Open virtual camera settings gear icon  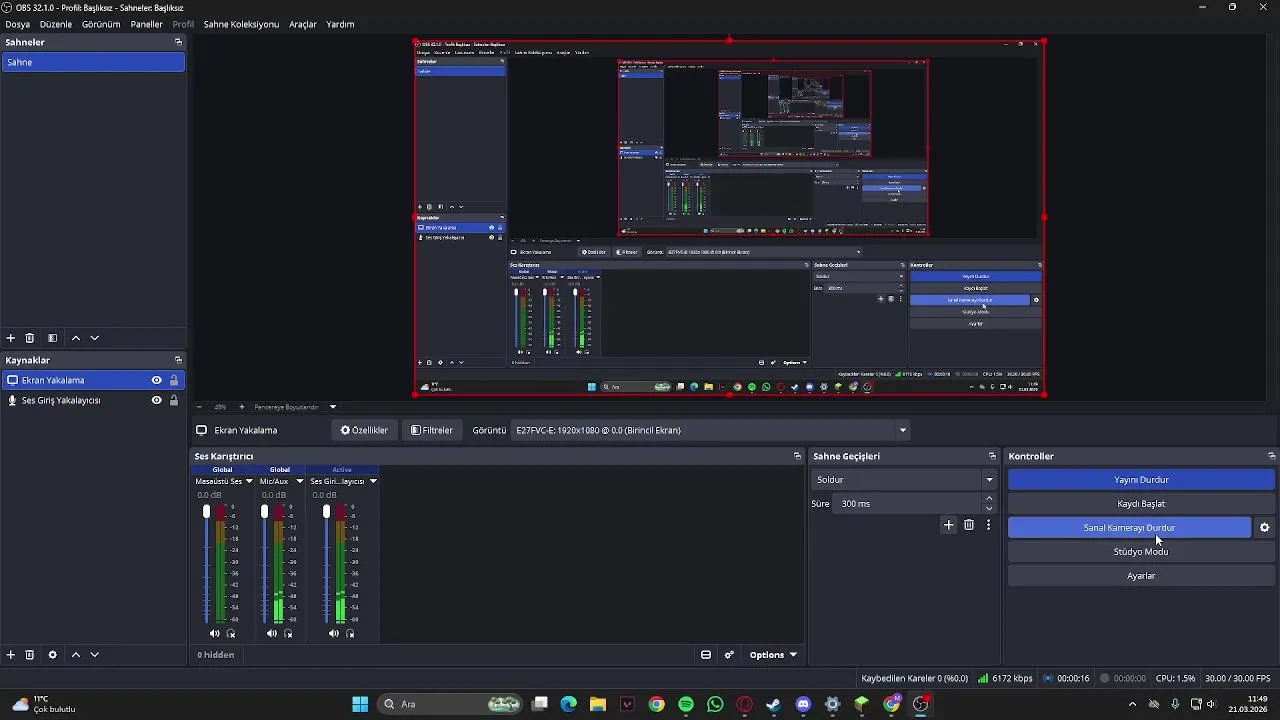click(1264, 528)
